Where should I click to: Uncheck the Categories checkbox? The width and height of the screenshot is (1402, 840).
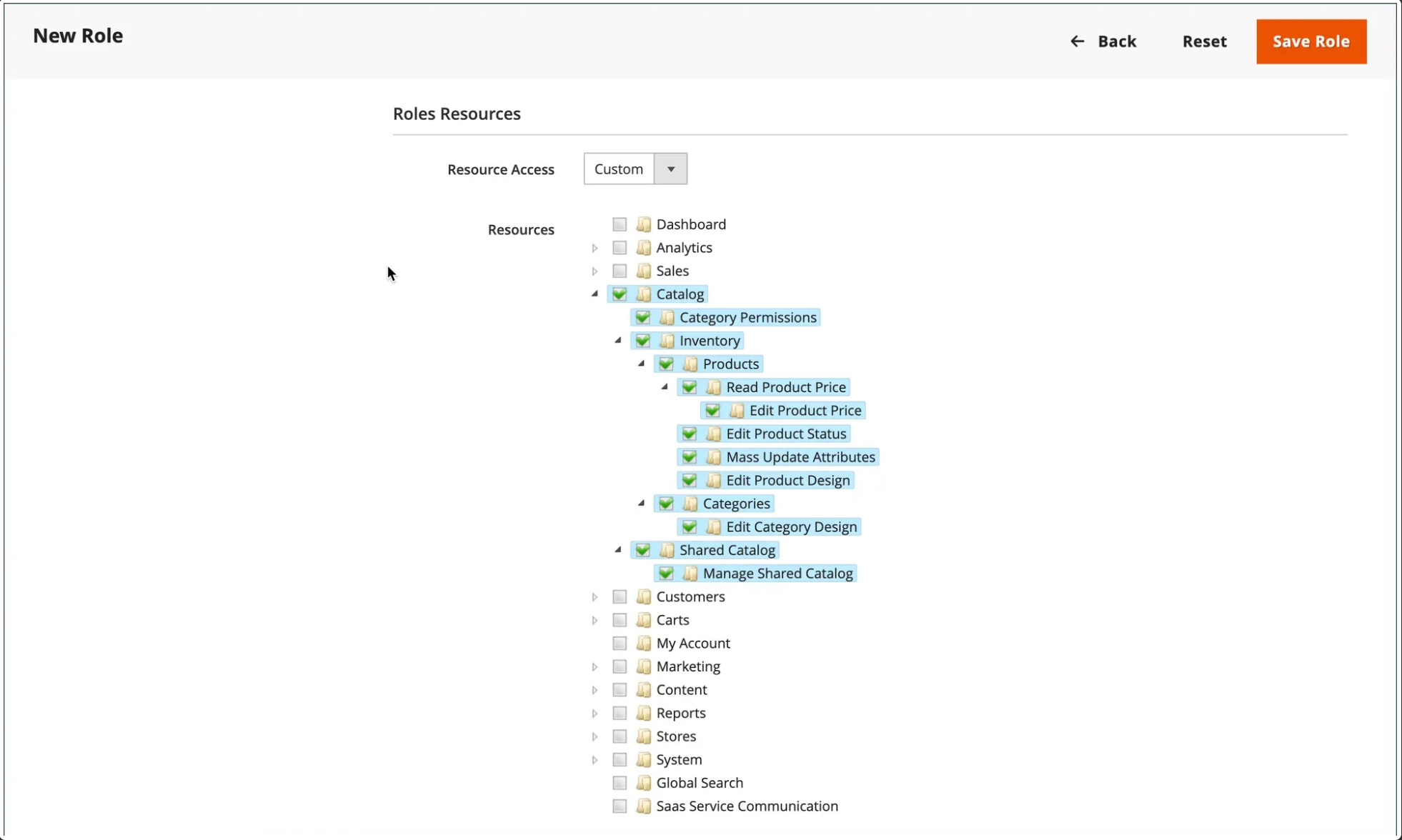tap(666, 504)
